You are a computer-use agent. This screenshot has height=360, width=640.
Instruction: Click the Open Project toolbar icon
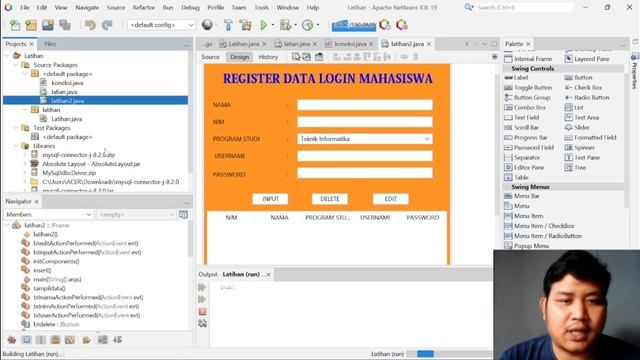click(x=48, y=25)
